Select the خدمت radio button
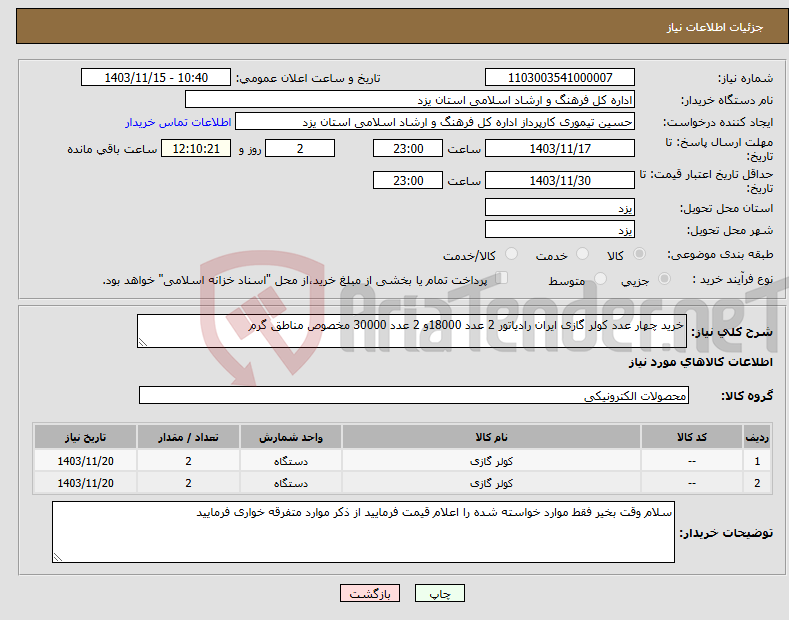This screenshot has width=789, height=620. click(x=582, y=254)
